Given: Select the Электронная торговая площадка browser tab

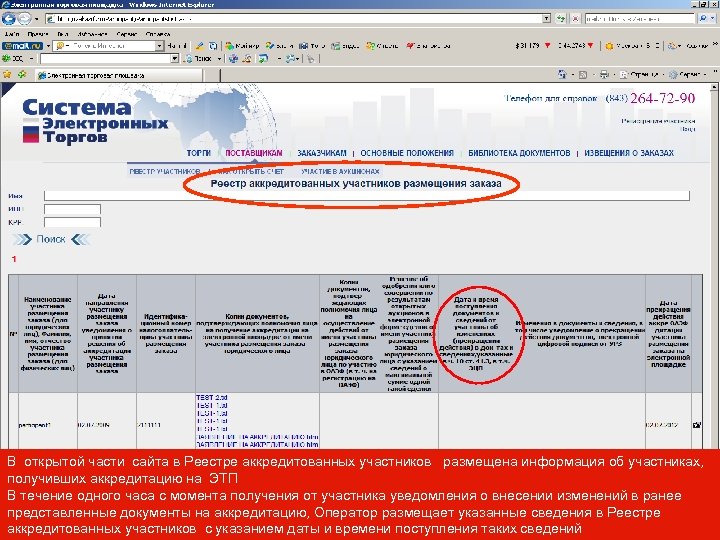Looking at the screenshot, I should (x=118, y=75).
